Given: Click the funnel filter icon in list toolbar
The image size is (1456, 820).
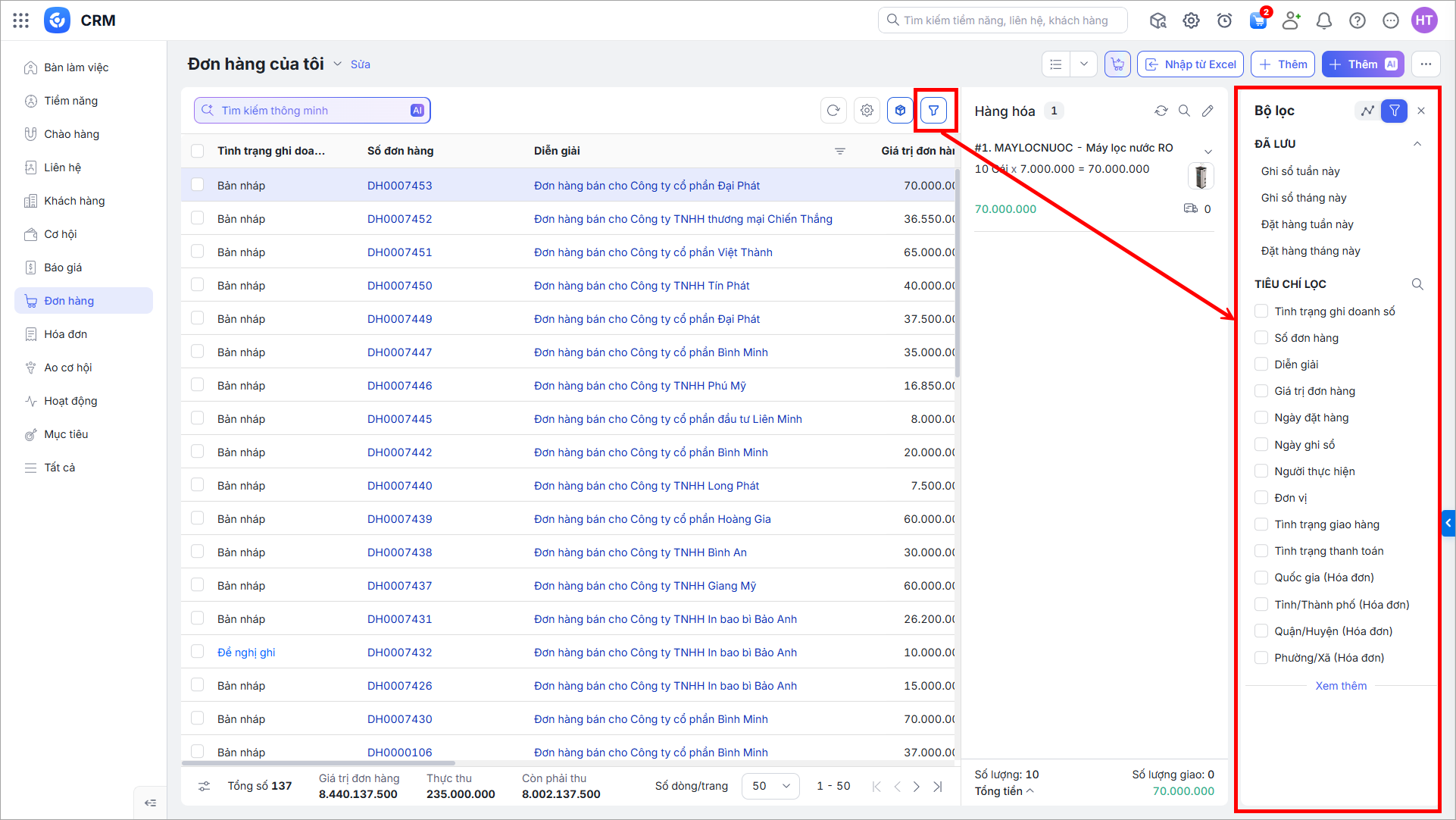Looking at the screenshot, I should click(x=933, y=111).
